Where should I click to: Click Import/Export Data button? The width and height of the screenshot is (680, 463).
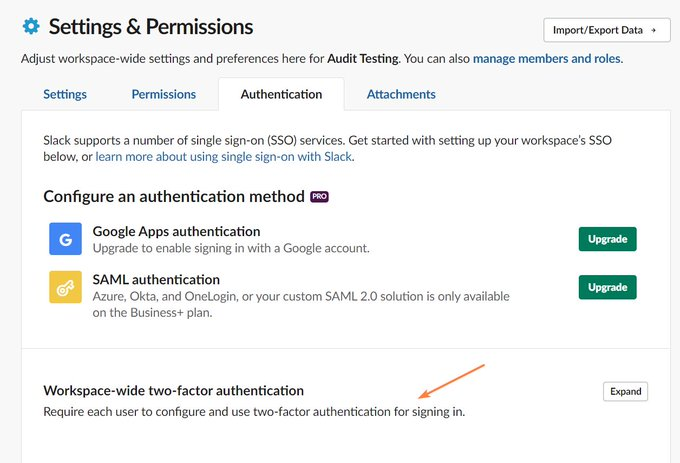click(x=607, y=30)
